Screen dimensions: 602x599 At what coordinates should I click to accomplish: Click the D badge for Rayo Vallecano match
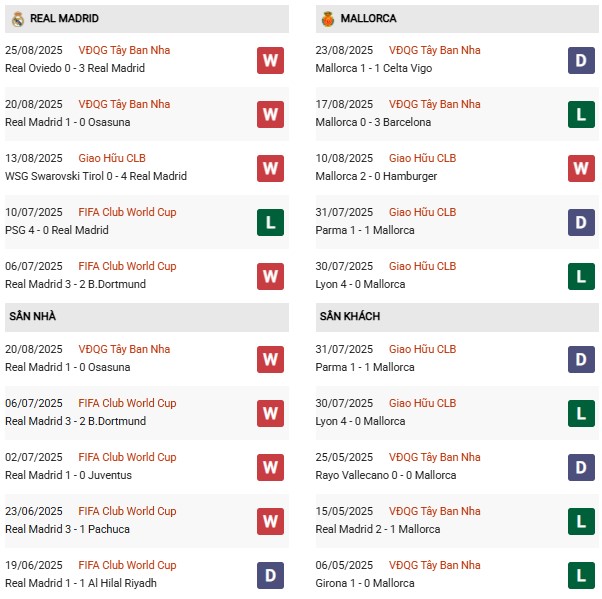pos(582,467)
